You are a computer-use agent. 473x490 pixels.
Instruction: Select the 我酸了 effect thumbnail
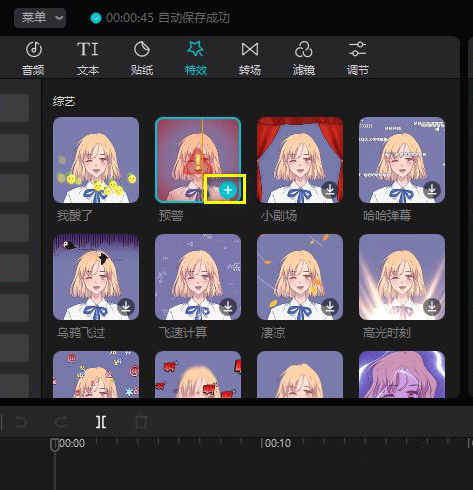(96, 160)
